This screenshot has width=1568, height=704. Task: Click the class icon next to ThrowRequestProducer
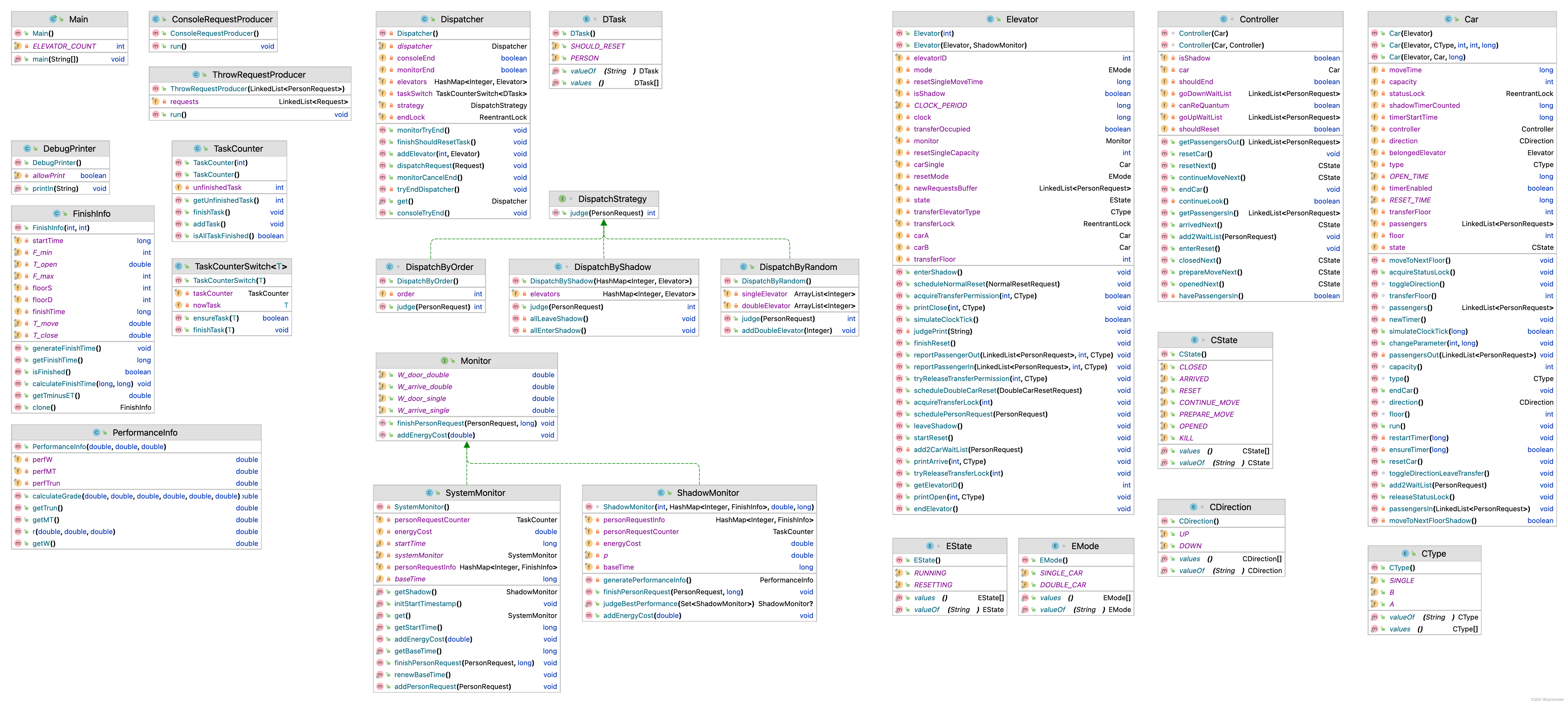[196, 74]
